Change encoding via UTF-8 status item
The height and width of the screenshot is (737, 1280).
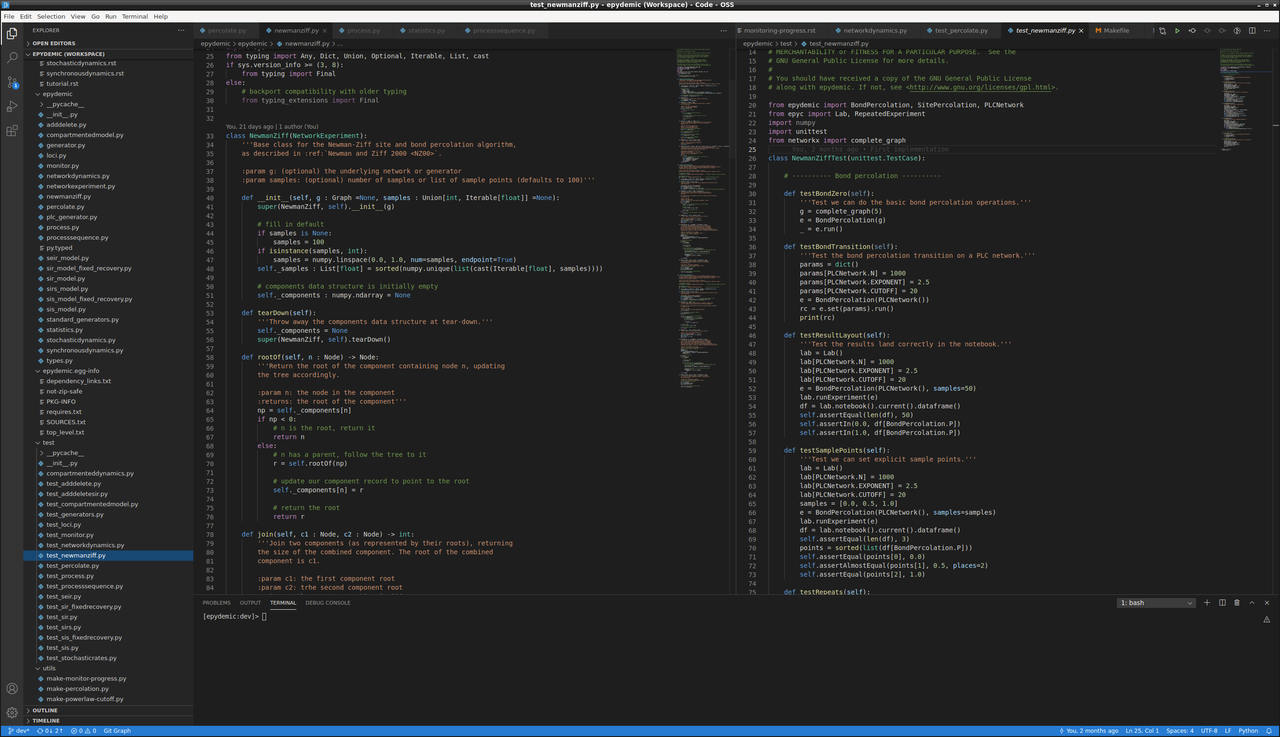1209,731
